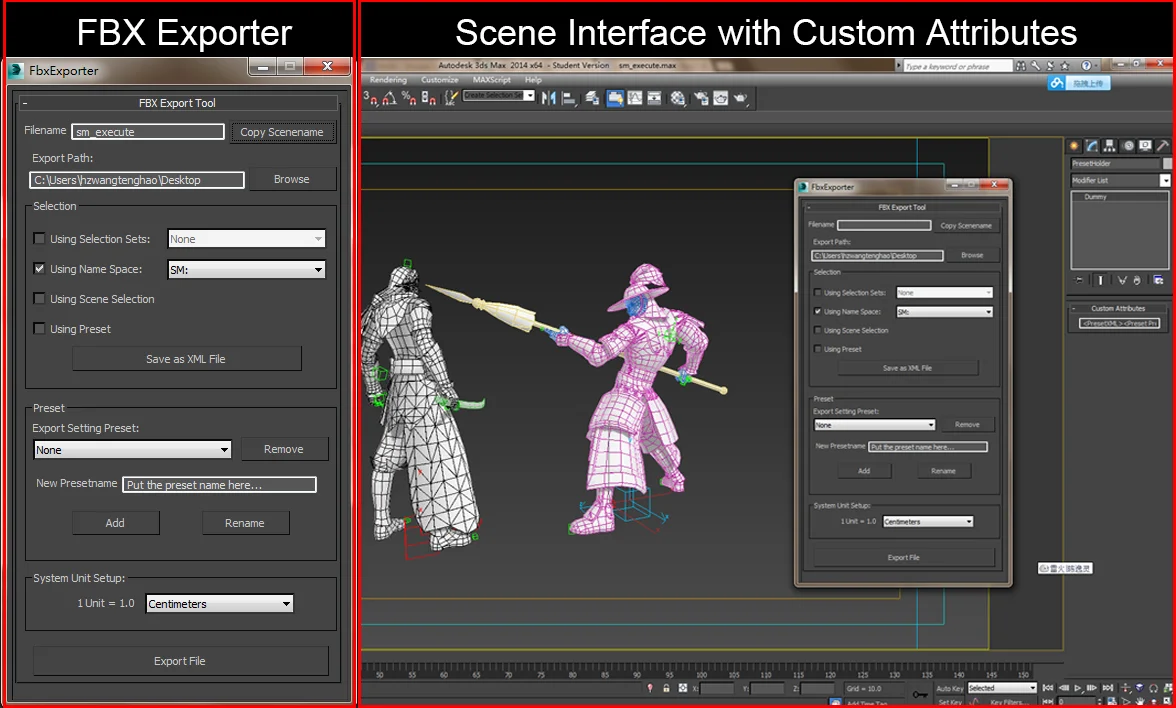
Task: Switch to the Display command panel icon
Action: [1145, 146]
